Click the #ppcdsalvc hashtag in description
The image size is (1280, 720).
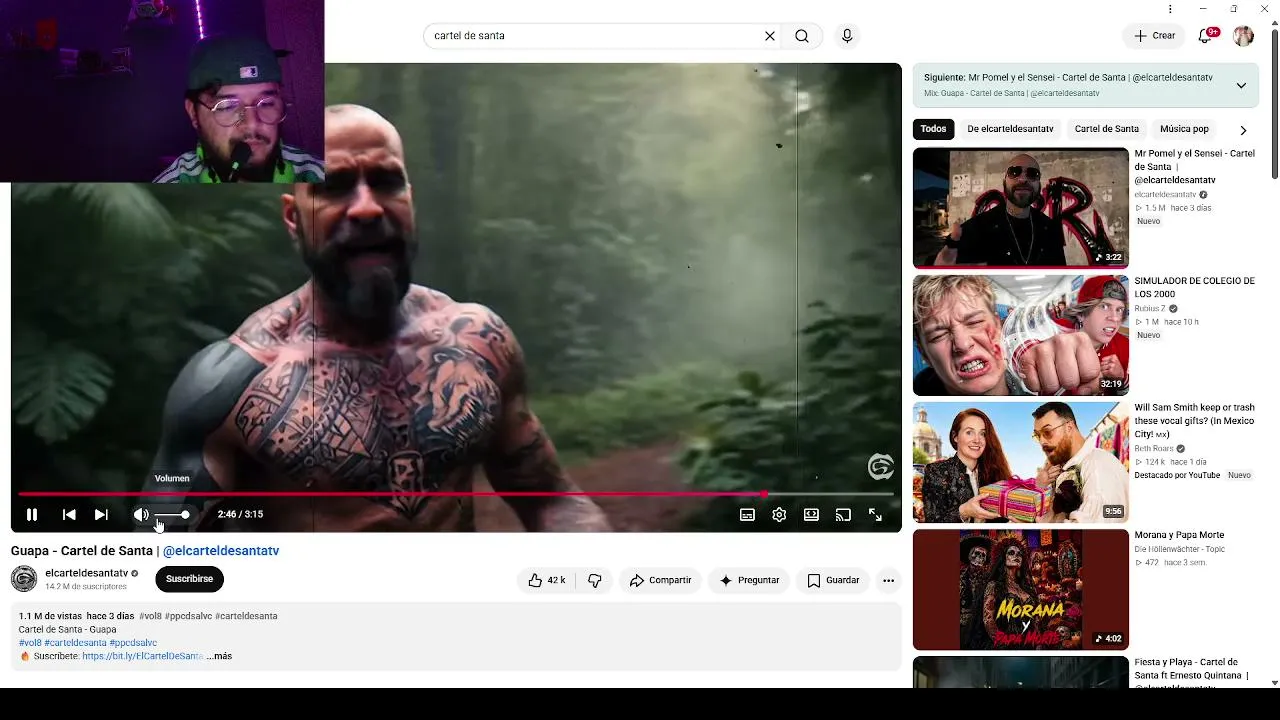(133, 643)
